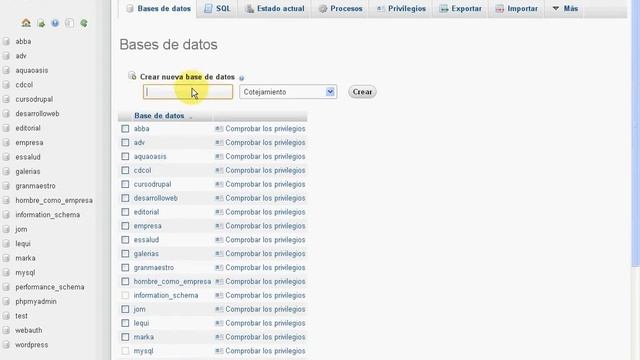
Task: Select performance_schema in the sidebar list
Action: (x=50, y=287)
